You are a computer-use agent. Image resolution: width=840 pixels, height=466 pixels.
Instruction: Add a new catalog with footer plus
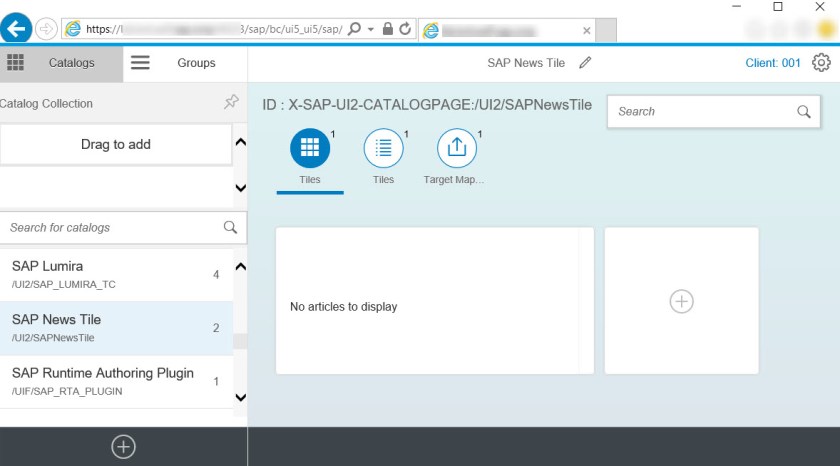(x=123, y=447)
